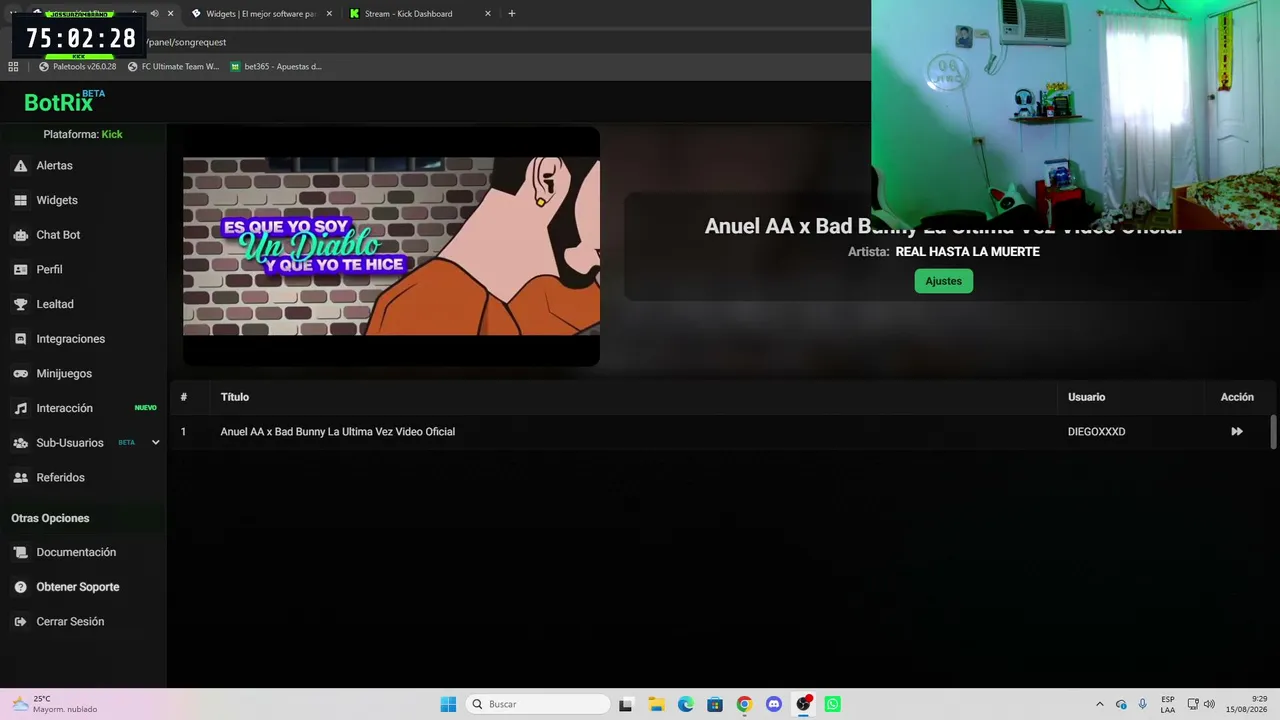The image size is (1280, 720).
Task: Click the browser address bar URL
Action: [186, 42]
